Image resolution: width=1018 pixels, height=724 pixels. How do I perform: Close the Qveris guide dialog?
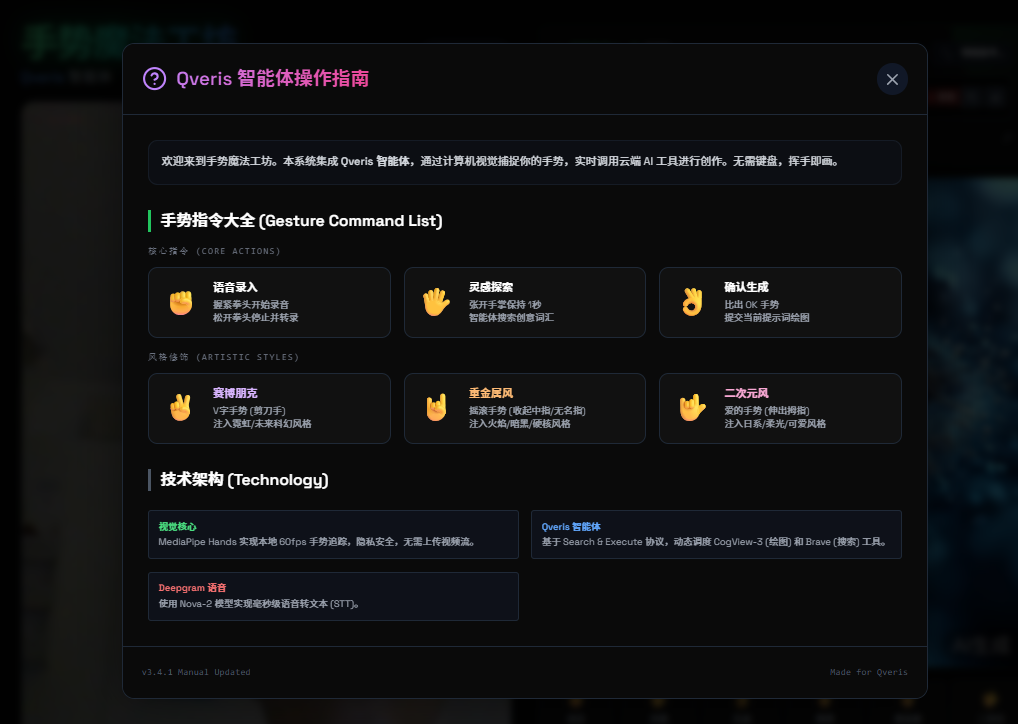tap(892, 79)
